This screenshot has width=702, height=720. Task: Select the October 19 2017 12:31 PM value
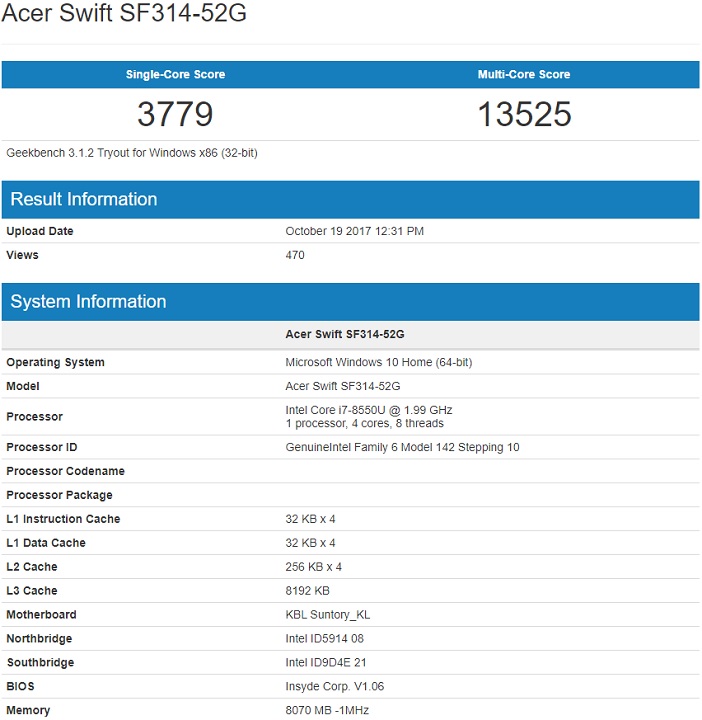point(354,231)
